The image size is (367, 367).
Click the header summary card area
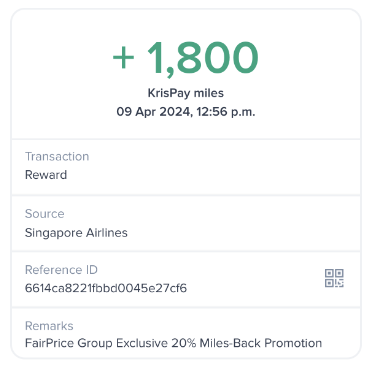pos(186,74)
